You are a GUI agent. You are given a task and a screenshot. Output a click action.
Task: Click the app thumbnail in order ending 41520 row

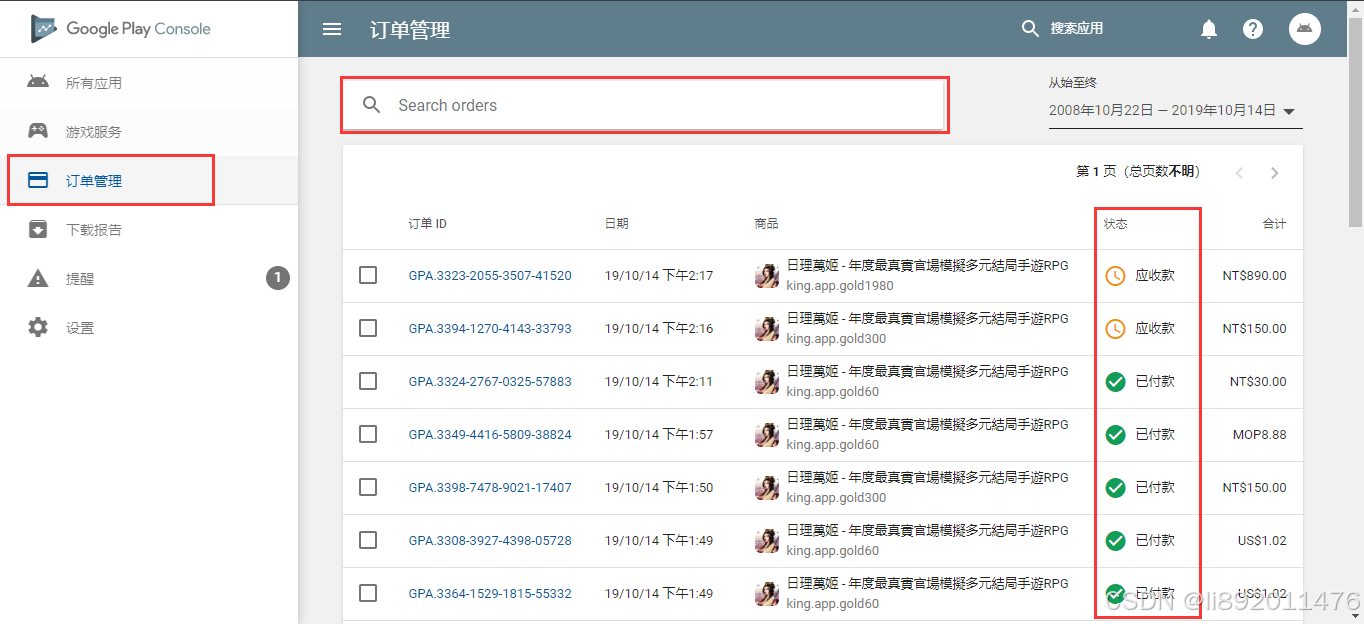pos(767,275)
